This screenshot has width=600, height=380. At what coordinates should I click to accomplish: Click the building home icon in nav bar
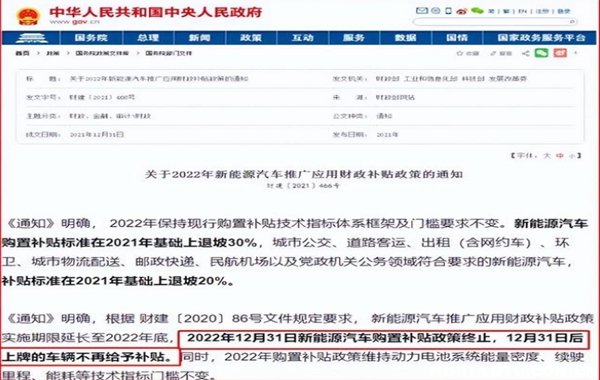(x=32, y=38)
